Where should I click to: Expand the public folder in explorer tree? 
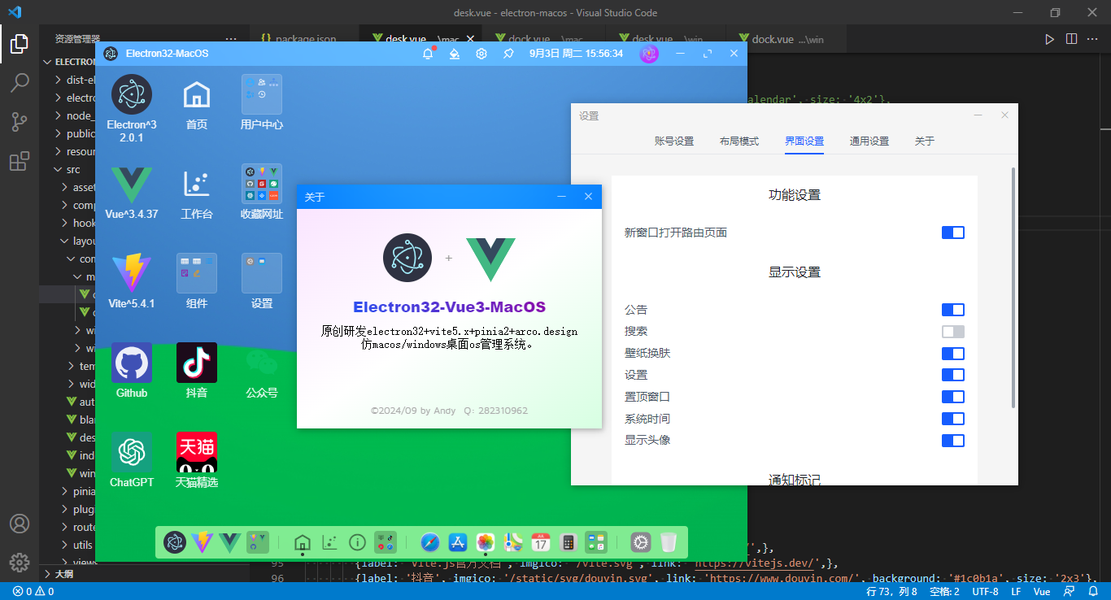tap(67, 133)
